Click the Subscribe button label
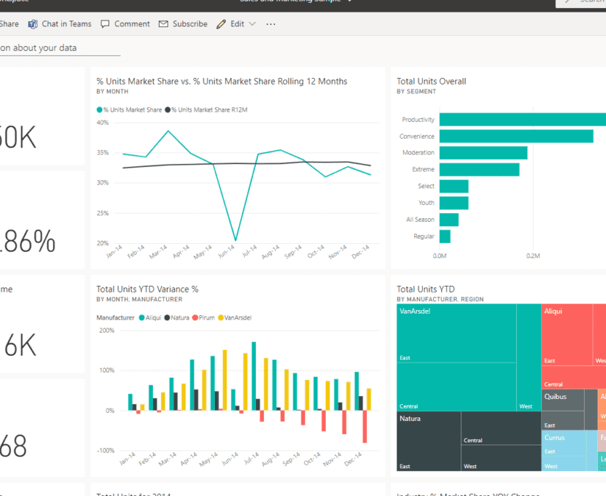 190,24
